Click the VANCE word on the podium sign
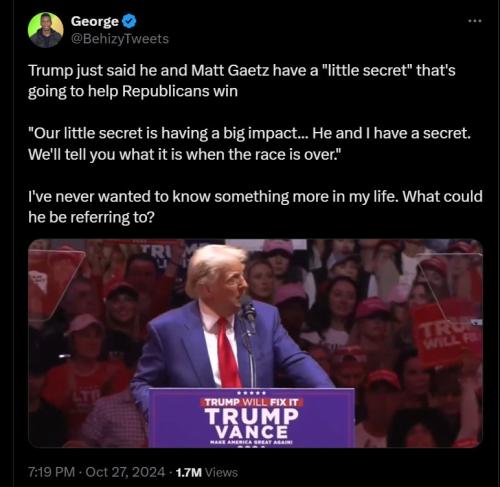Image resolution: width=500 pixels, height=487 pixels. click(x=251, y=432)
